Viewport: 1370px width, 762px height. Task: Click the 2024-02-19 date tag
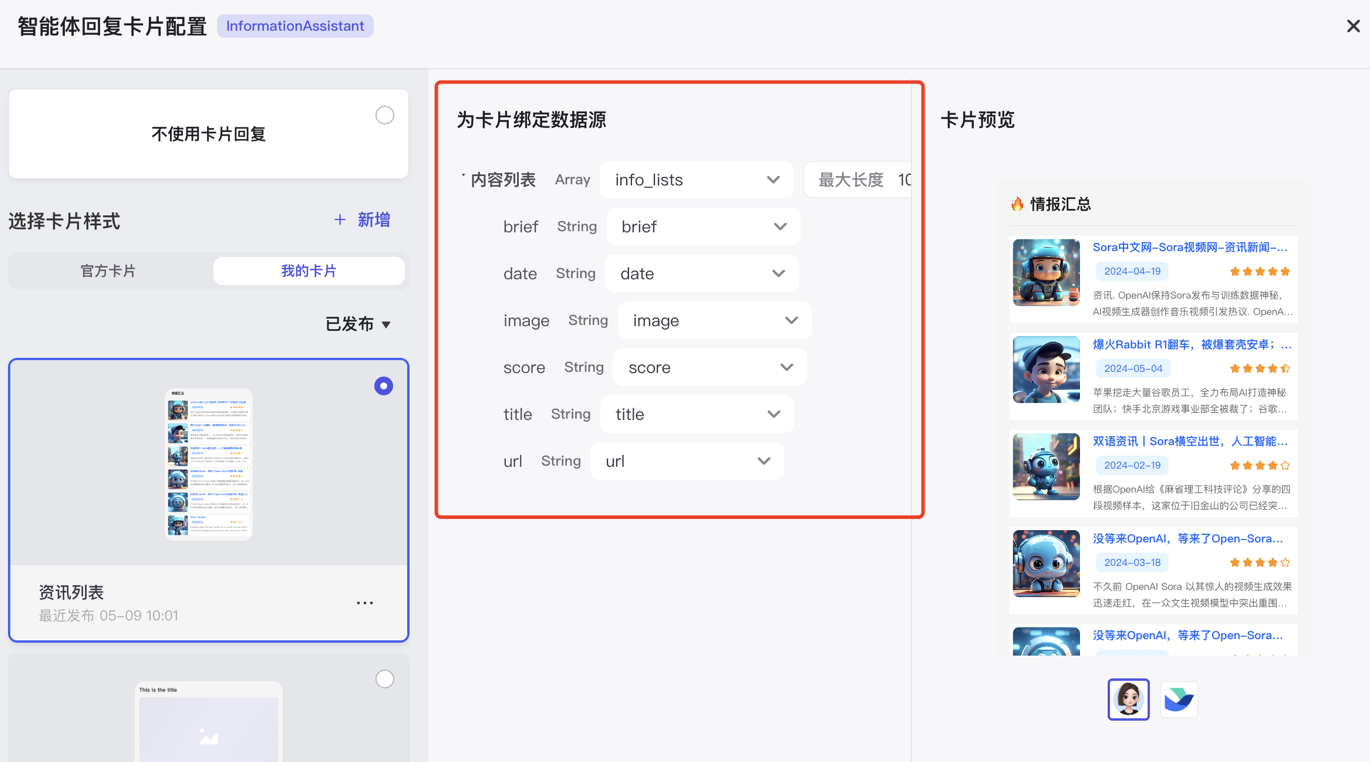click(1132, 465)
